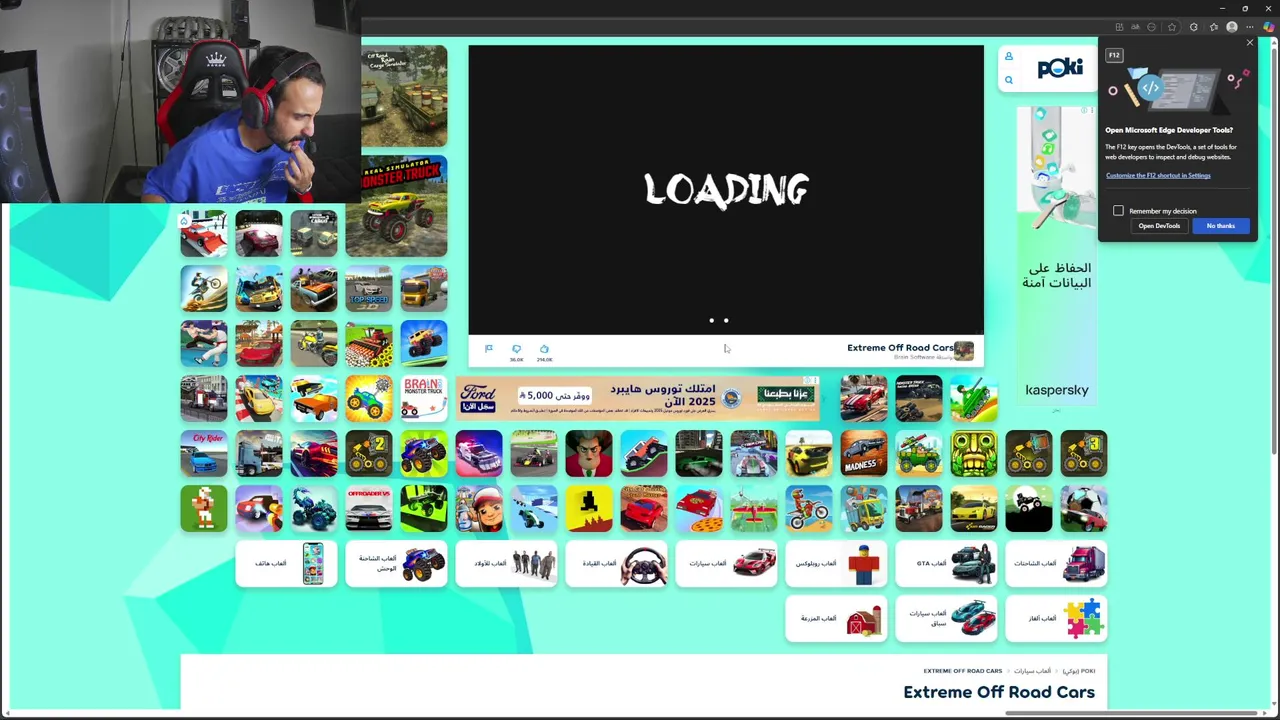Image resolution: width=1280 pixels, height=720 pixels.
Task: Click the read aloud icon in address bar
Action: point(1135,27)
